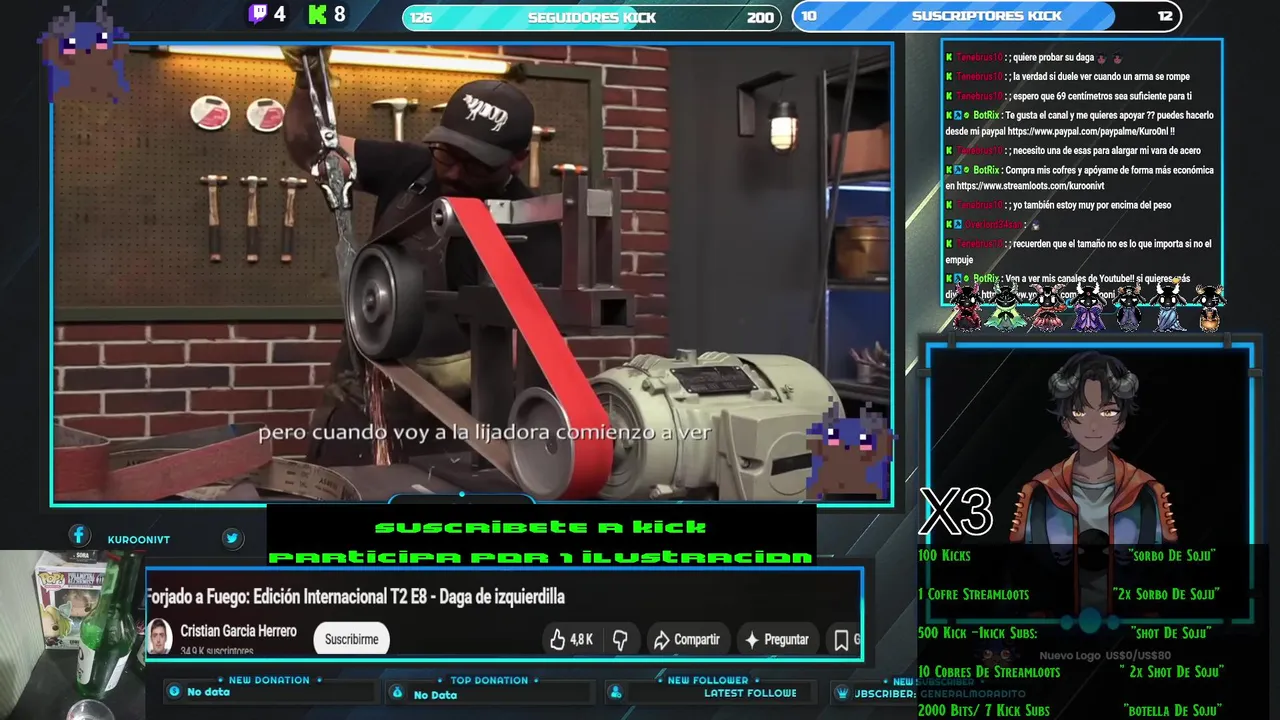Click Cristian Garcia Herrero's channel avatar
This screenshot has width=1280, height=720.
[x=160, y=637]
